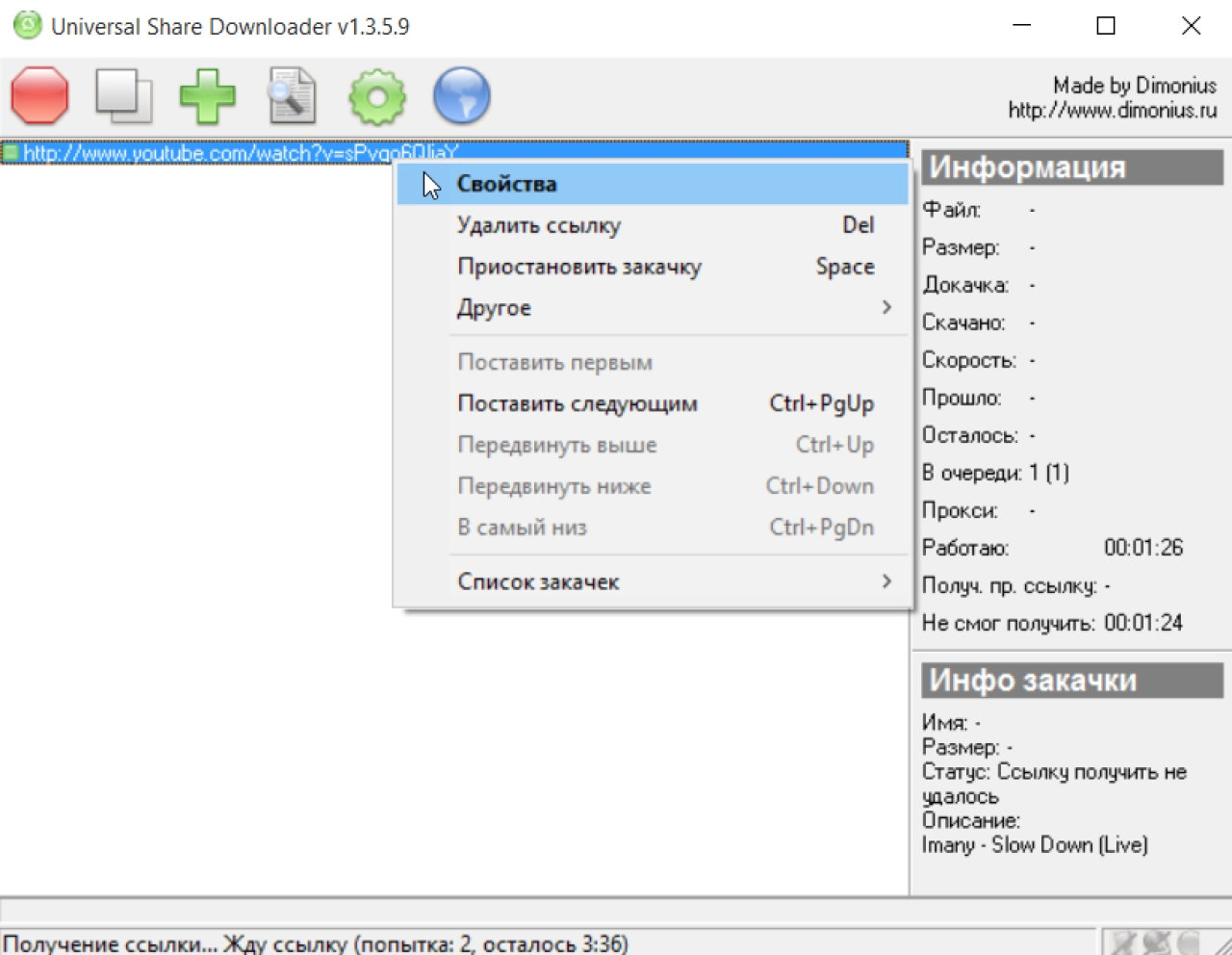Click the red stop downloads icon

[39, 96]
